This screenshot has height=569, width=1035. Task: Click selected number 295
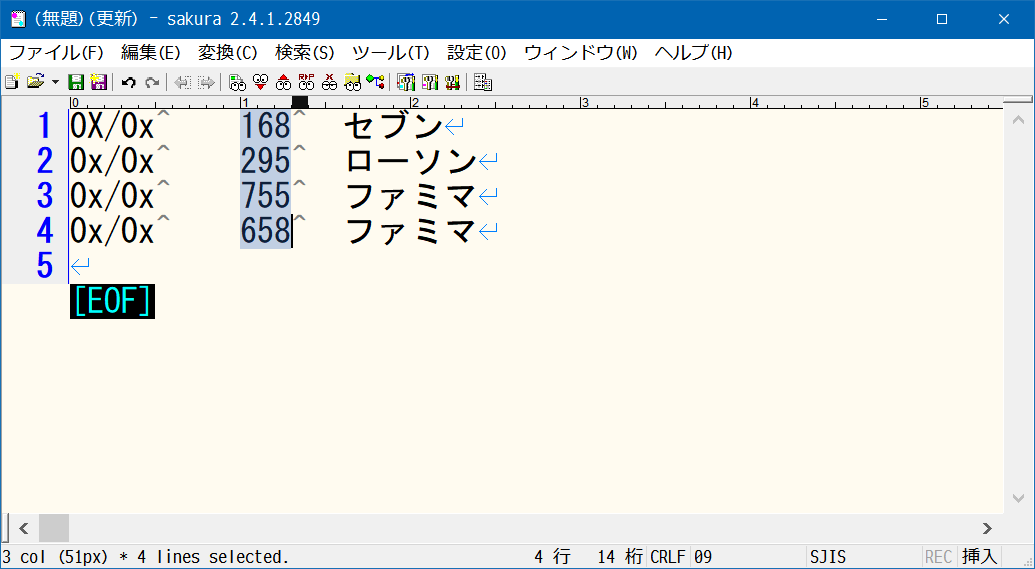pos(265,160)
